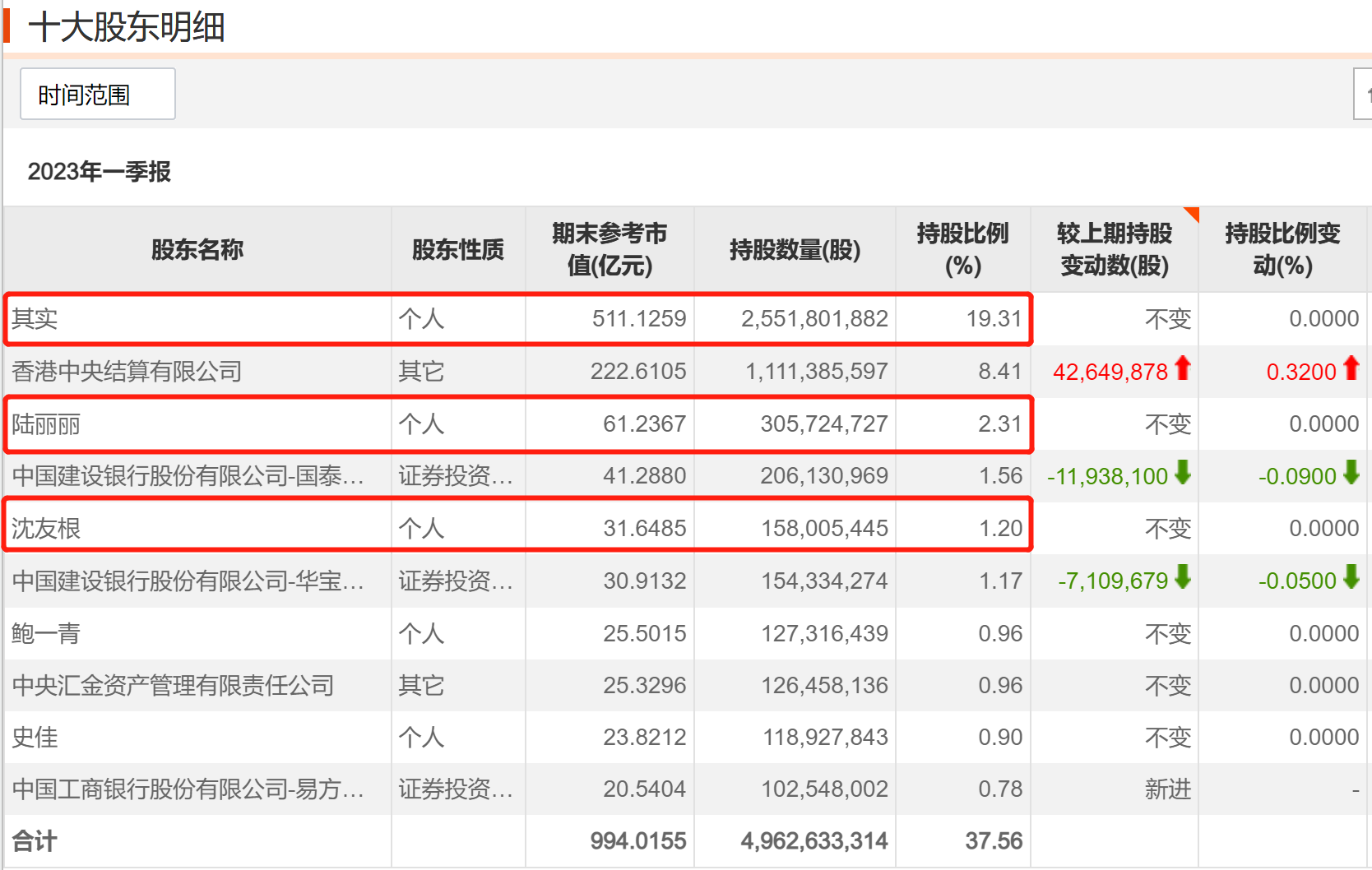Open shareholder 其实 details
The height and width of the screenshot is (870, 1372).
[x=34, y=319]
